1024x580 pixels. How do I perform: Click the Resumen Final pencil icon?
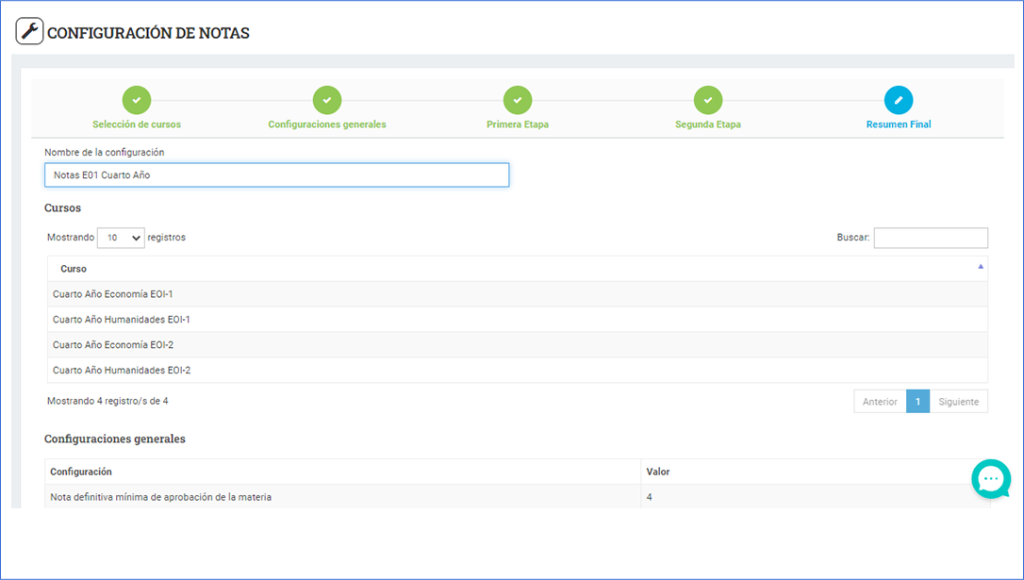898,100
